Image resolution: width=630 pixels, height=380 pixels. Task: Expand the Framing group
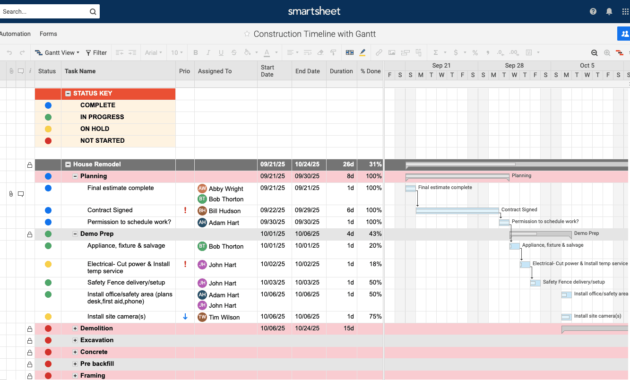coord(75,376)
